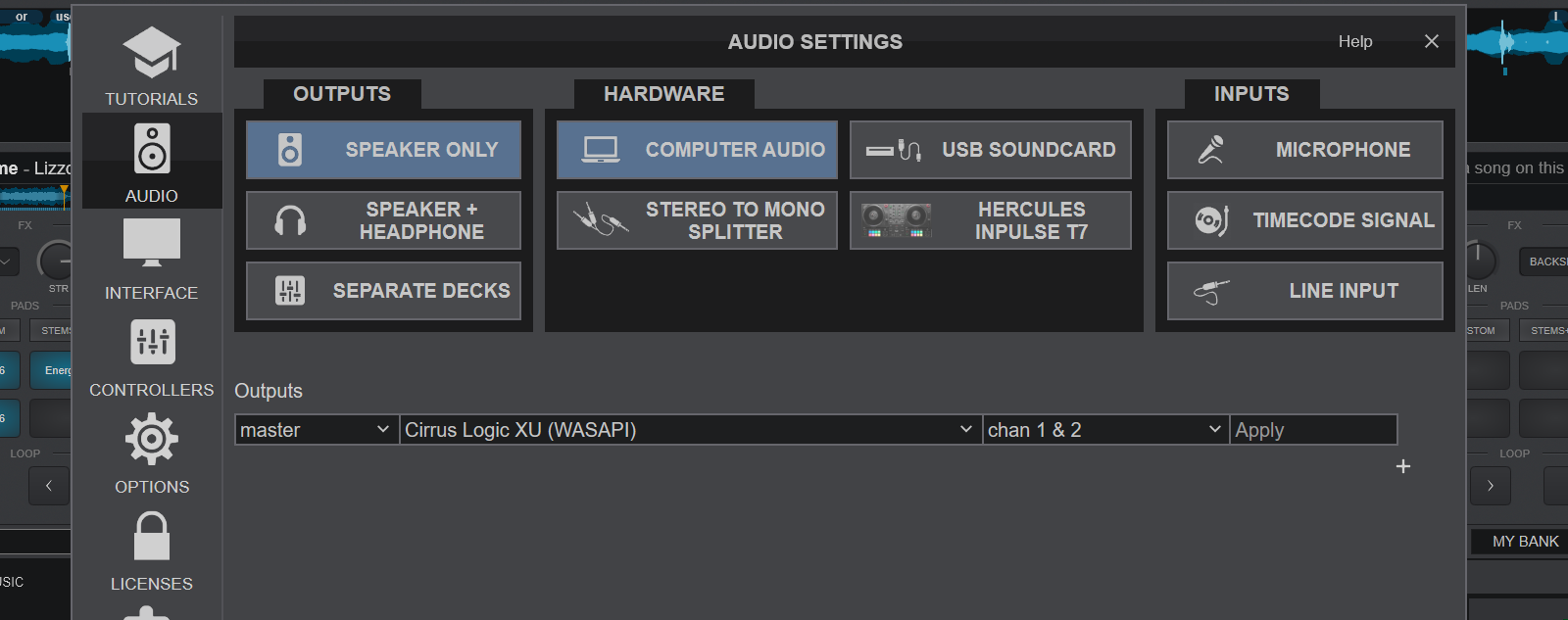
Task: Open the Cirrus Logic XU device dropdown
Action: [690, 430]
